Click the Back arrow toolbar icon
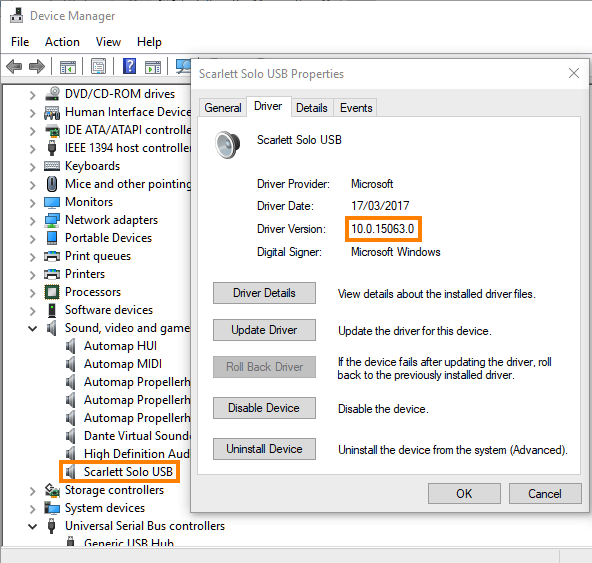 tap(14, 67)
